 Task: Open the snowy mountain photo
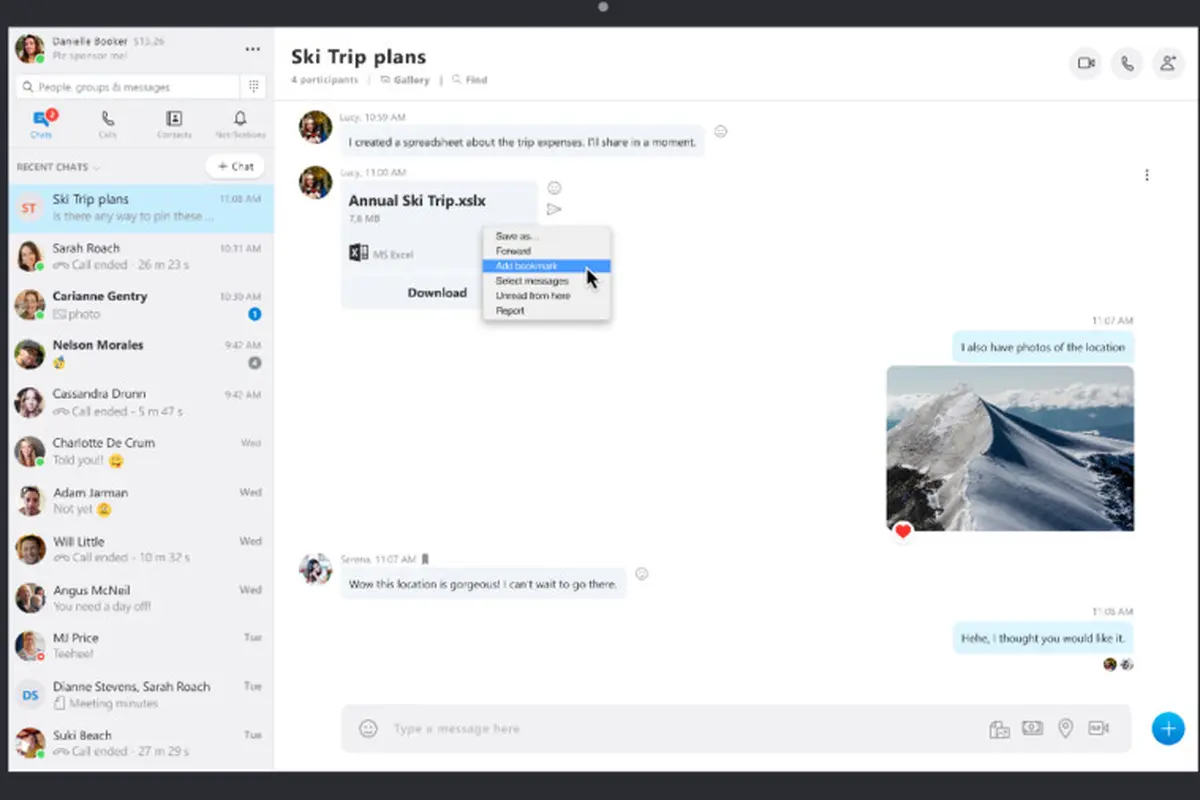(x=1010, y=448)
